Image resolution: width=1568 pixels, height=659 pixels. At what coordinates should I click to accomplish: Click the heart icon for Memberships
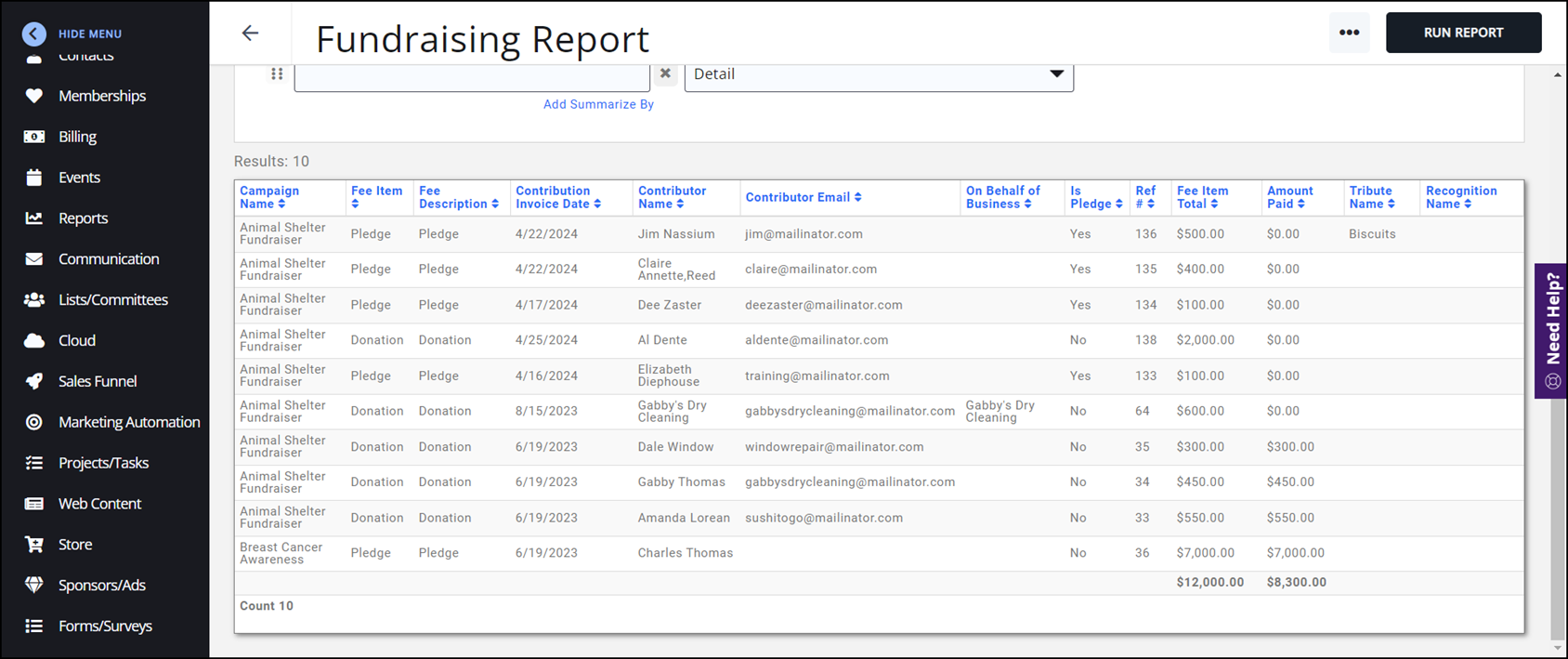34,96
